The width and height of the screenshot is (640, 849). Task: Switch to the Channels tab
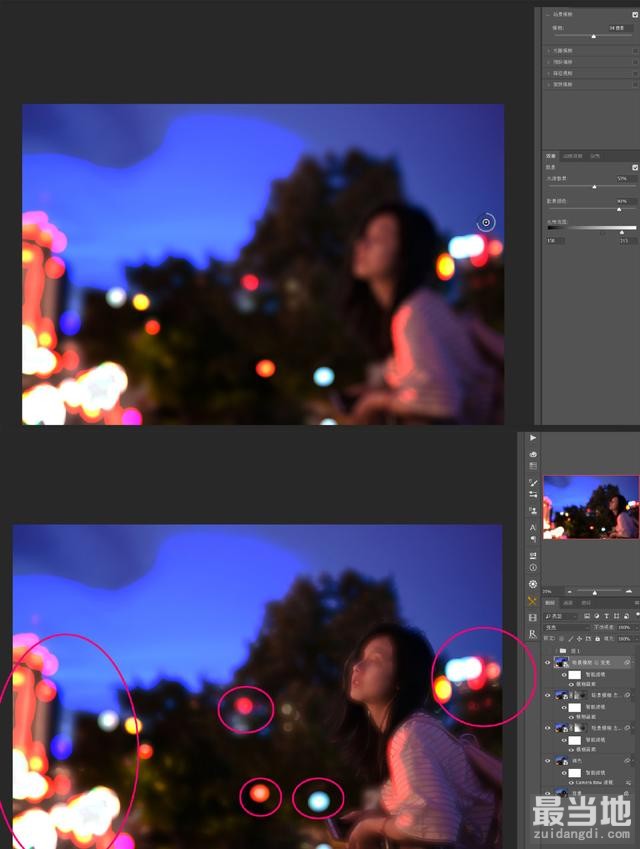coord(569,603)
